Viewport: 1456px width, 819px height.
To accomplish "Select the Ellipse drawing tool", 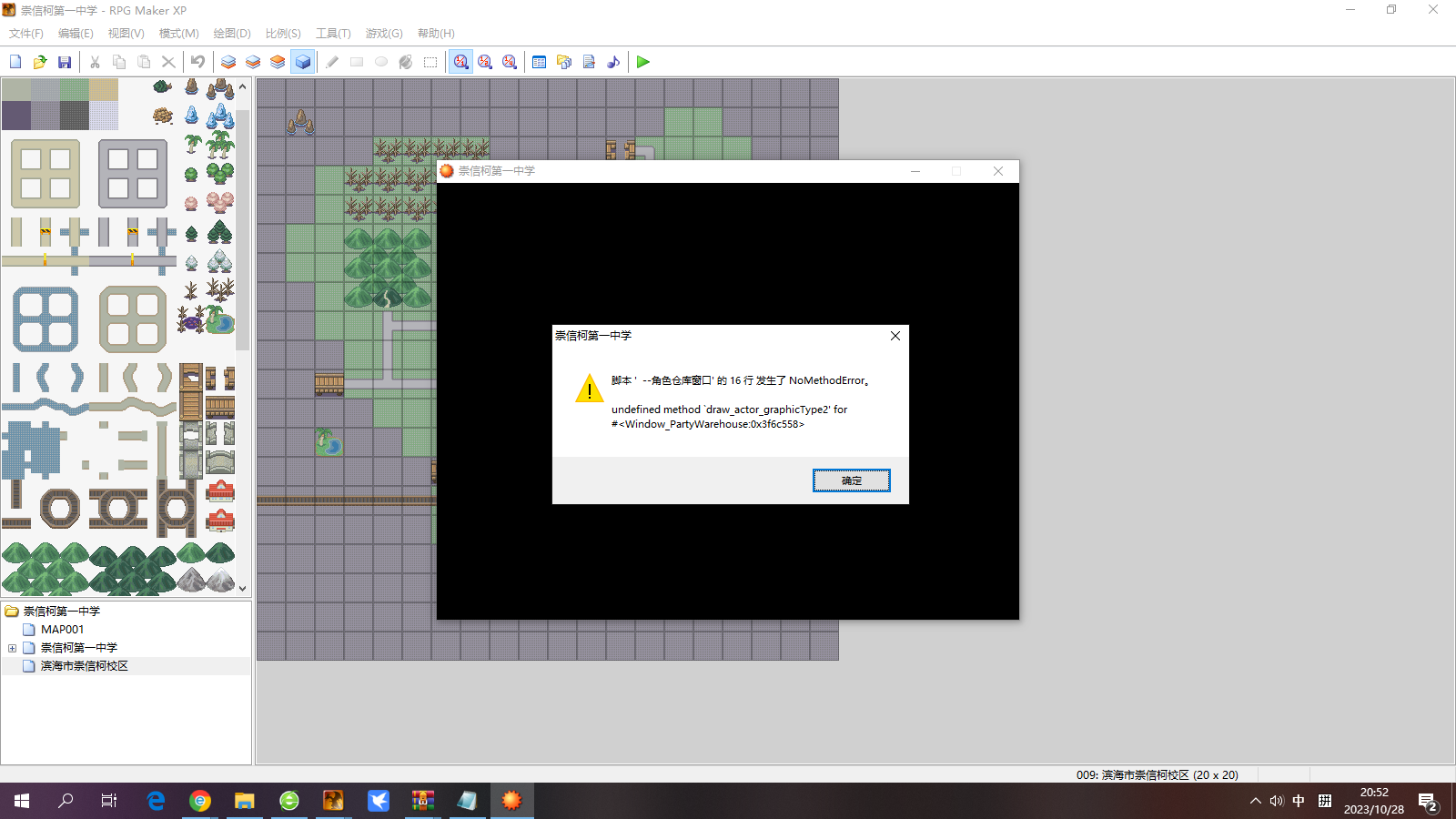I will pyautogui.click(x=381, y=62).
